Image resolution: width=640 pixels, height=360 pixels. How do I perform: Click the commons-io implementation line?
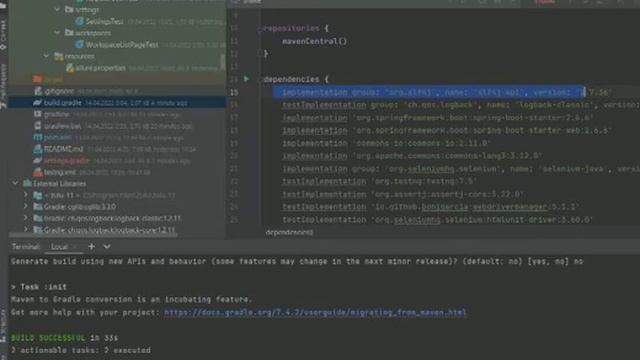[x=386, y=143]
